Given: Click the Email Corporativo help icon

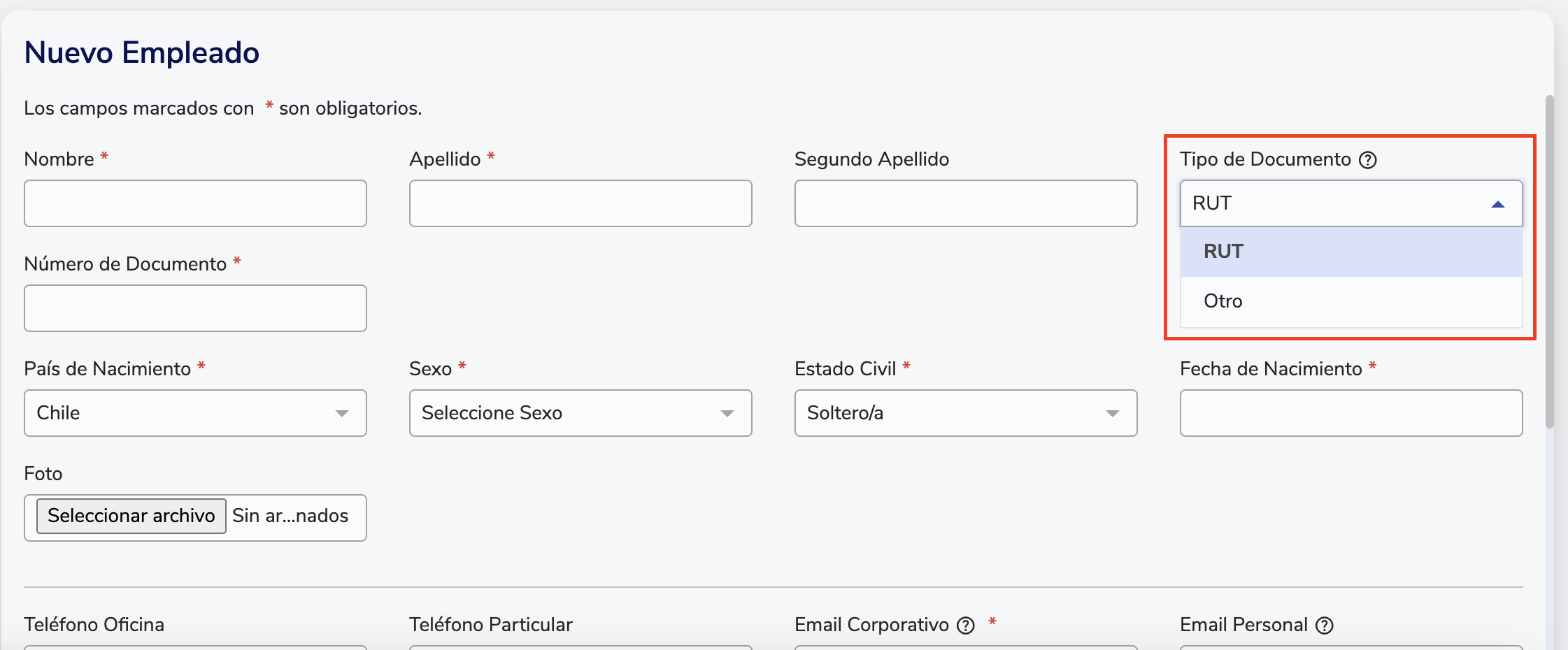Looking at the screenshot, I should click(x=966, y=626).
